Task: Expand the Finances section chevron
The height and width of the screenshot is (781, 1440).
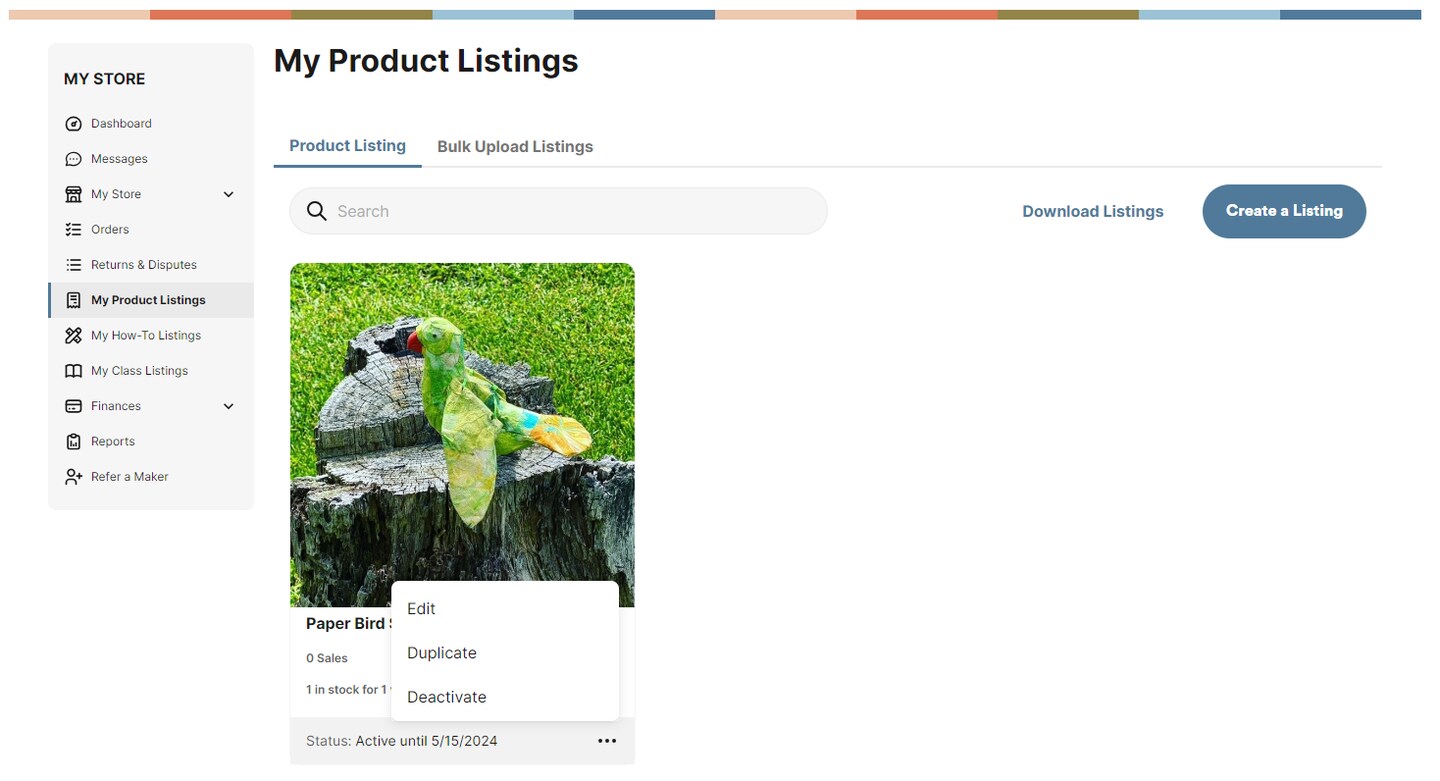Action: [x=228, y=406]
